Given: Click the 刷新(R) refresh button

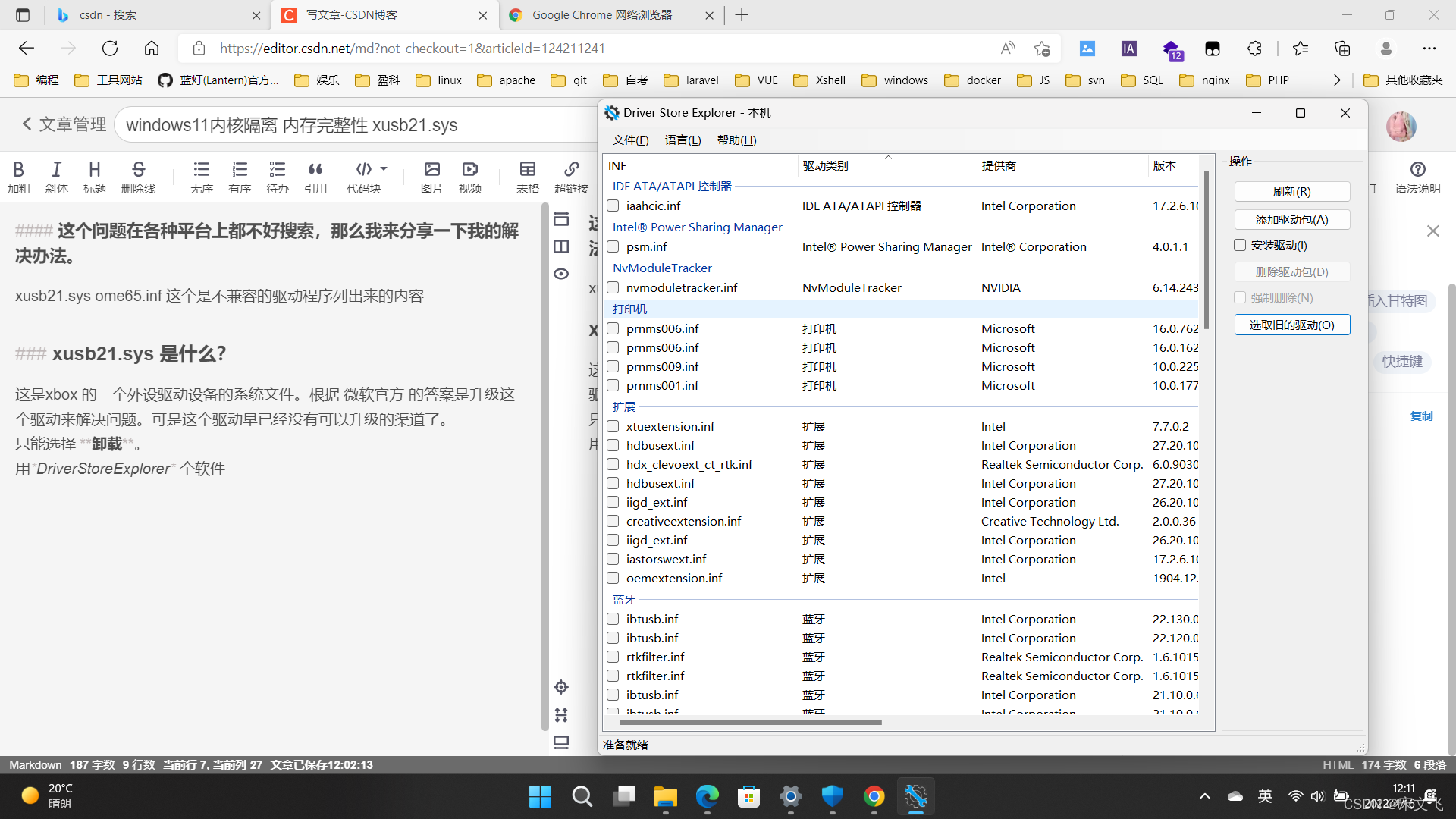Looking at the screenshot, I should pos(1291,192).
